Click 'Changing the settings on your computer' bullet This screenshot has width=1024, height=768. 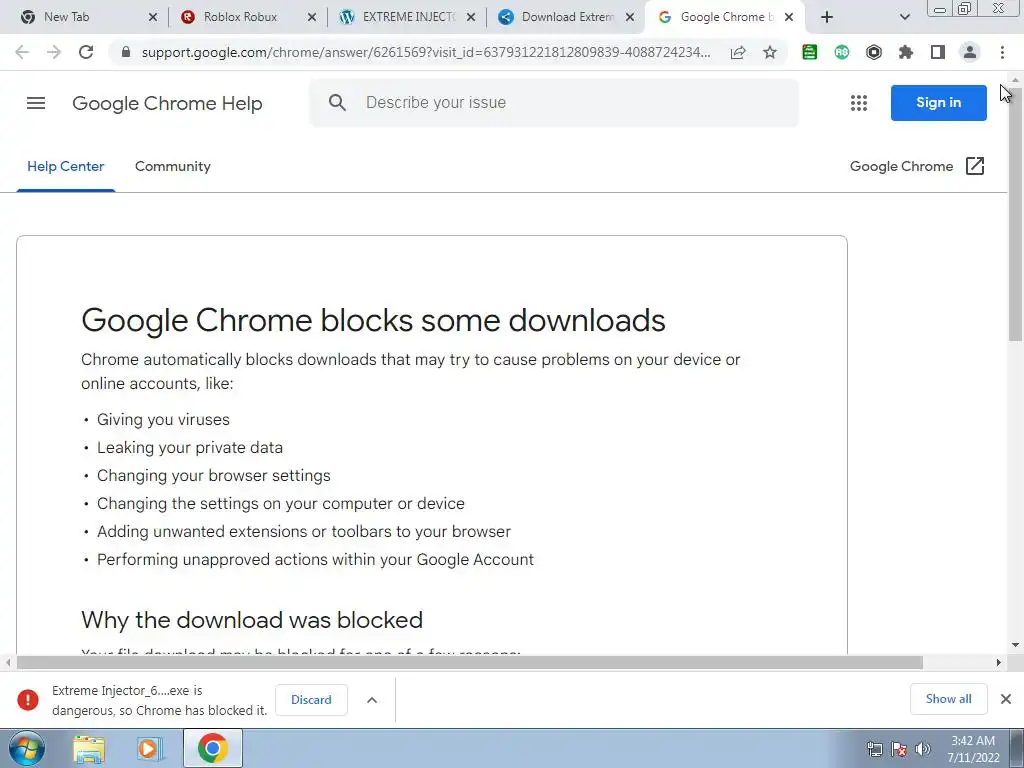281,504
